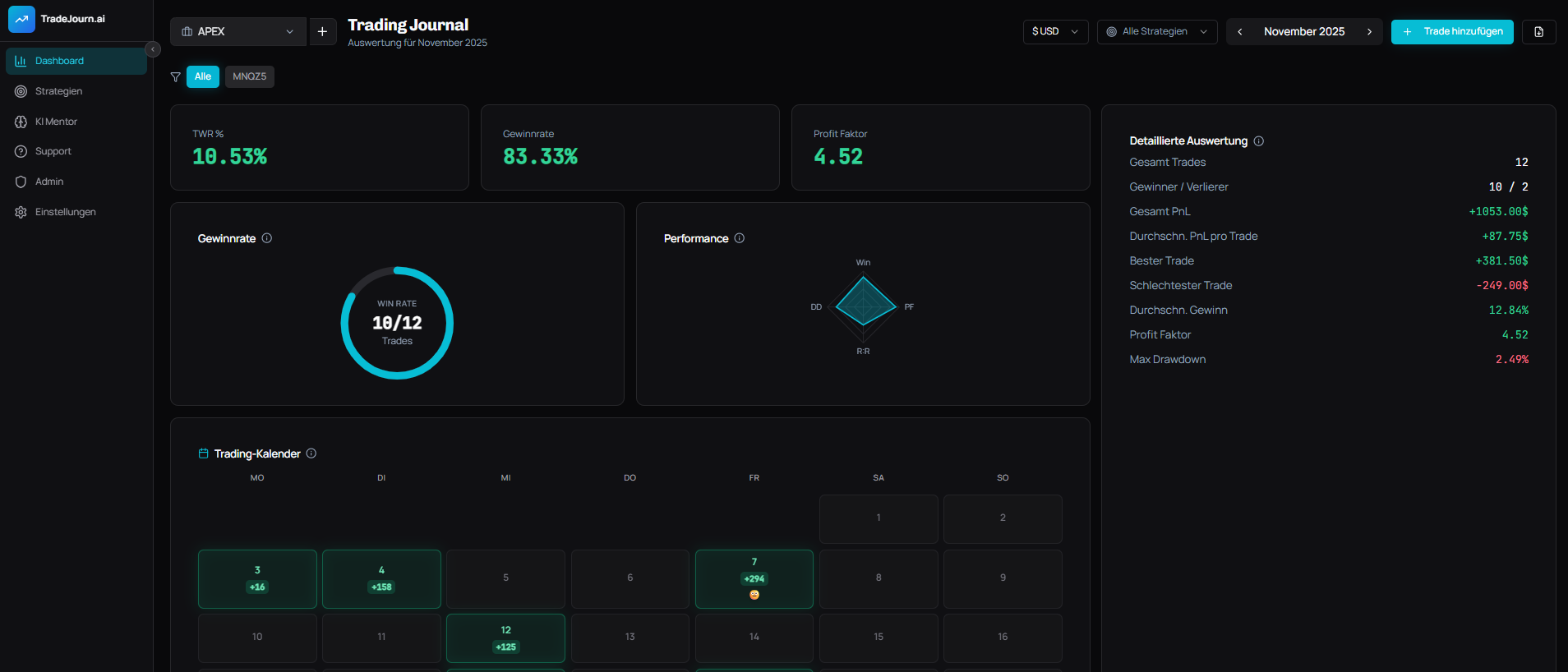This screenshot has height=672, width=1568.
Task: Go to the previous month
Action: [x=1240, y=31]
